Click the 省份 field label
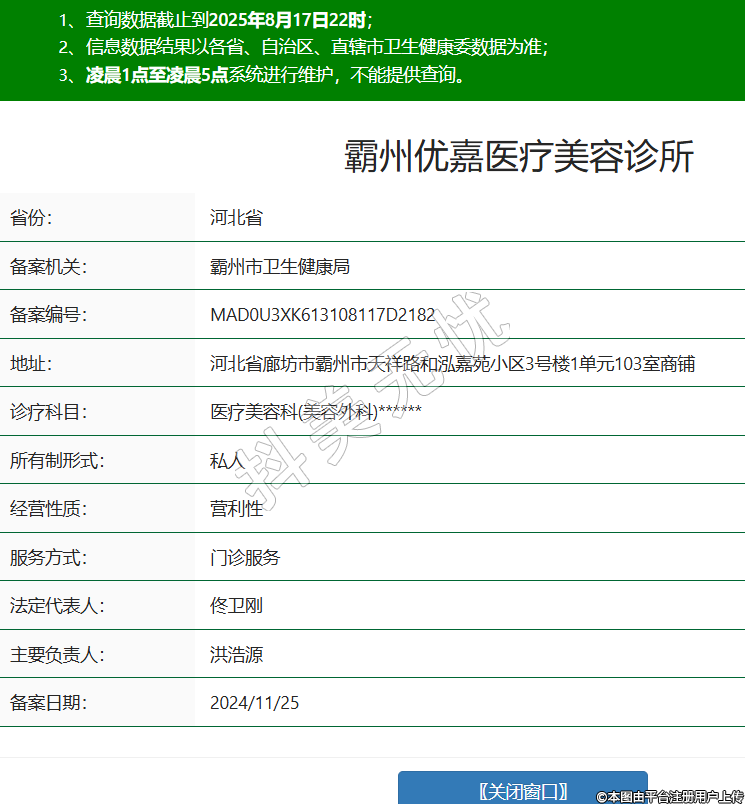The width and height of the screenshot is (745, 804). [31, 218]
